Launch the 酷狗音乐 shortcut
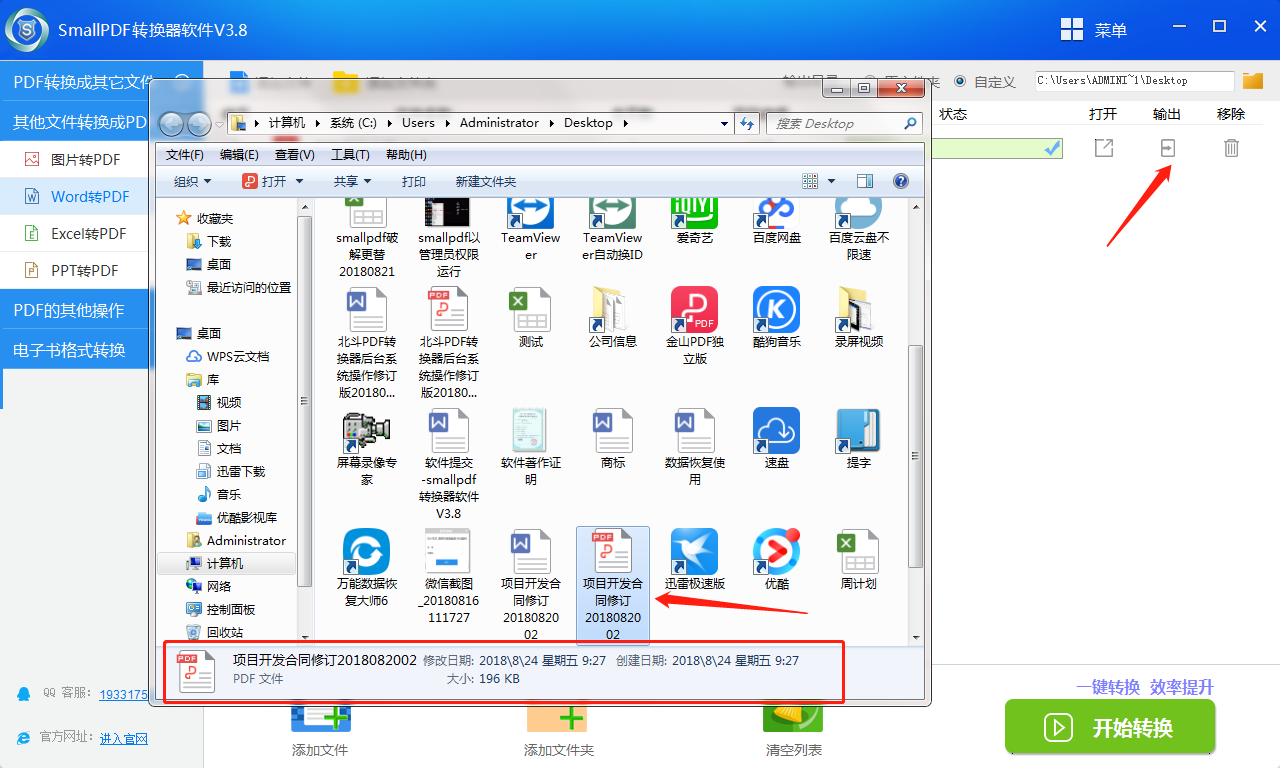 [776, 318]
